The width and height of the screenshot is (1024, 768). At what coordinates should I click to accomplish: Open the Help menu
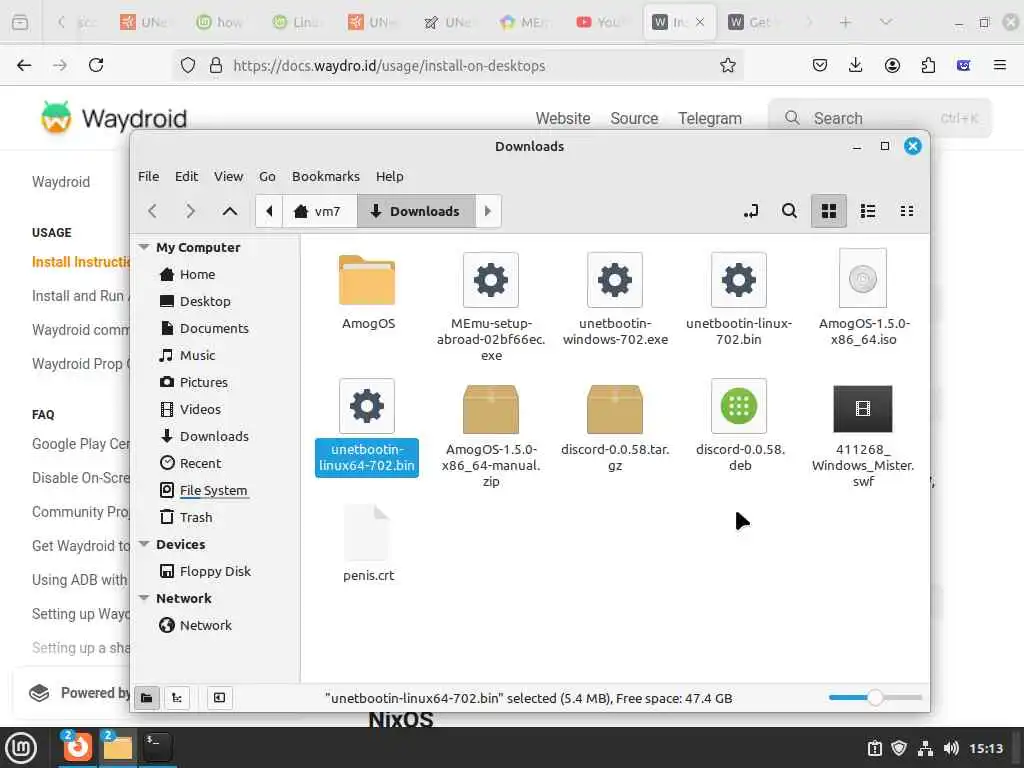click(x=389, y=176)
